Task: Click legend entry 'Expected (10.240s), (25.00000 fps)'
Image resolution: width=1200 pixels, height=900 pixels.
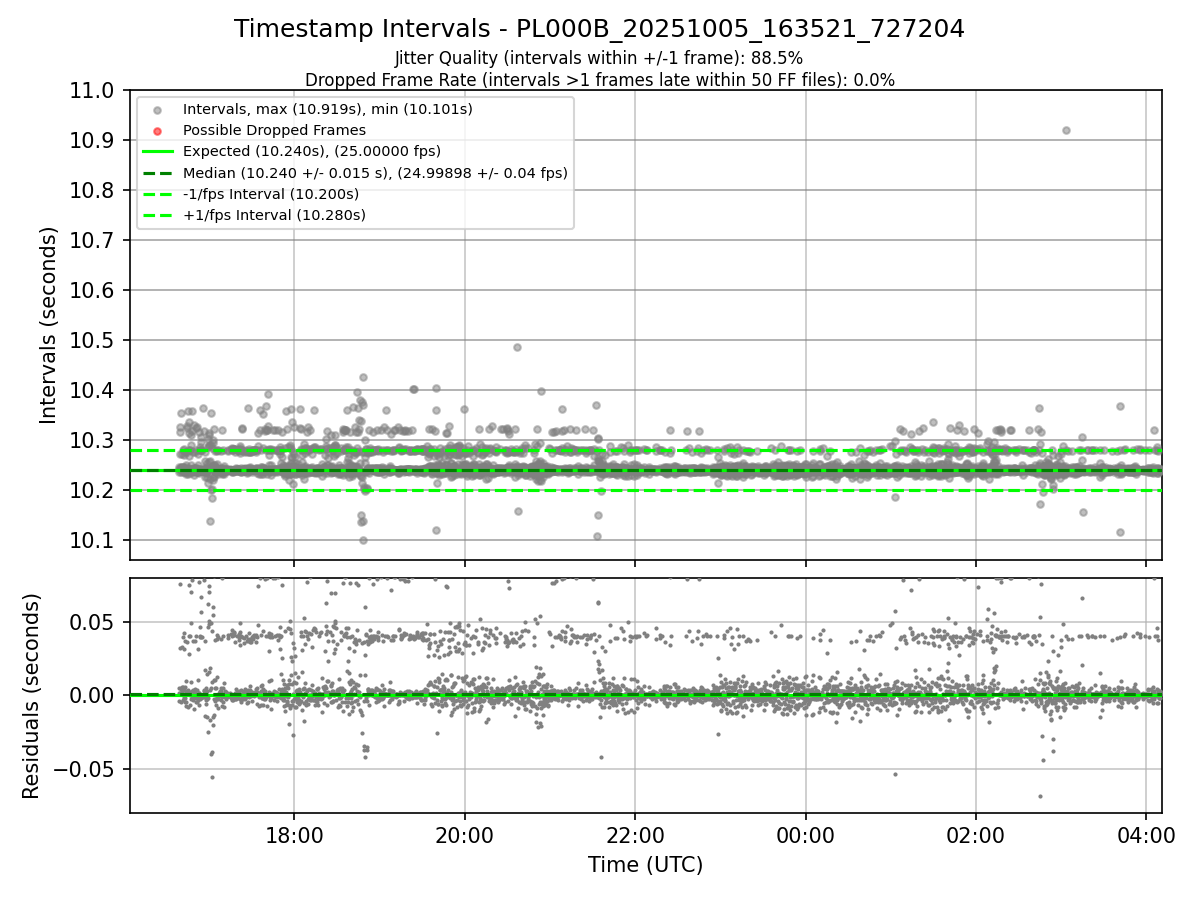Action: pos(312,151)
